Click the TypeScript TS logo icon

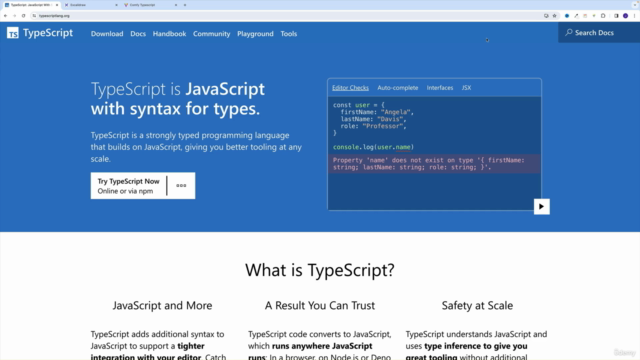[x=13, y=33]
